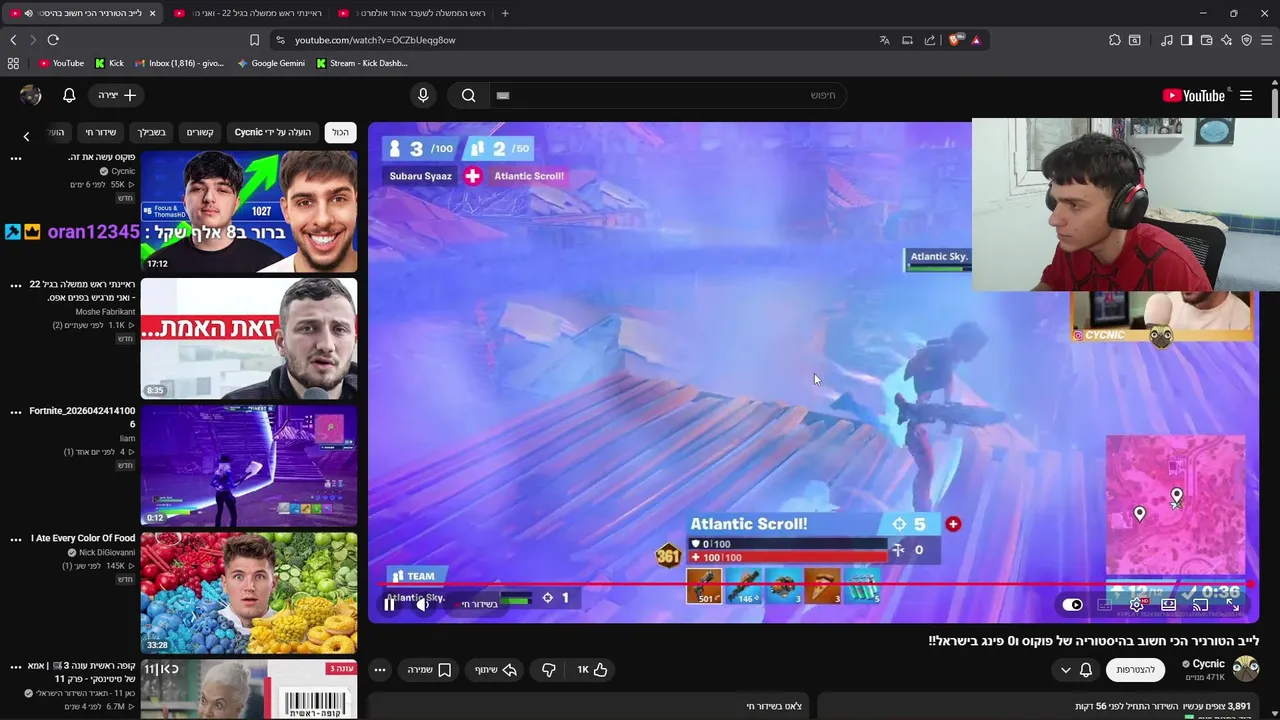Translate this page via address bar icon

pos(885,40)
